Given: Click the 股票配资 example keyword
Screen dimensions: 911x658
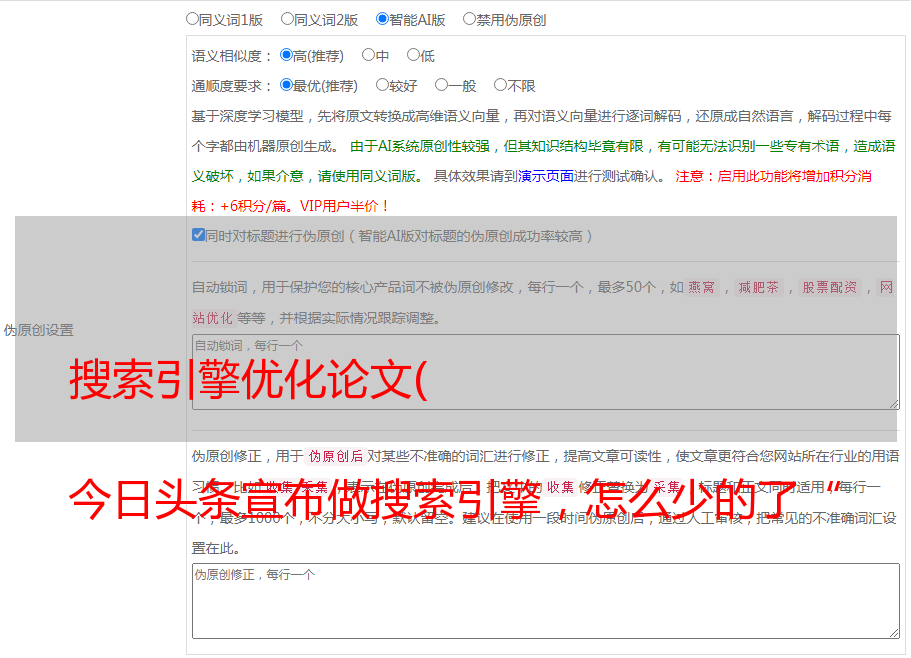Looking at the screenshot, I should click(829, 287).
